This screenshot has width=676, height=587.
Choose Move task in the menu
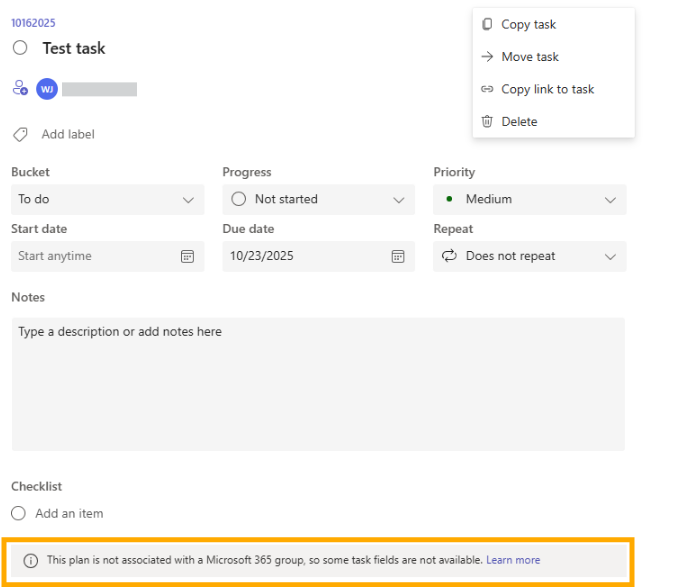point(530,57)
